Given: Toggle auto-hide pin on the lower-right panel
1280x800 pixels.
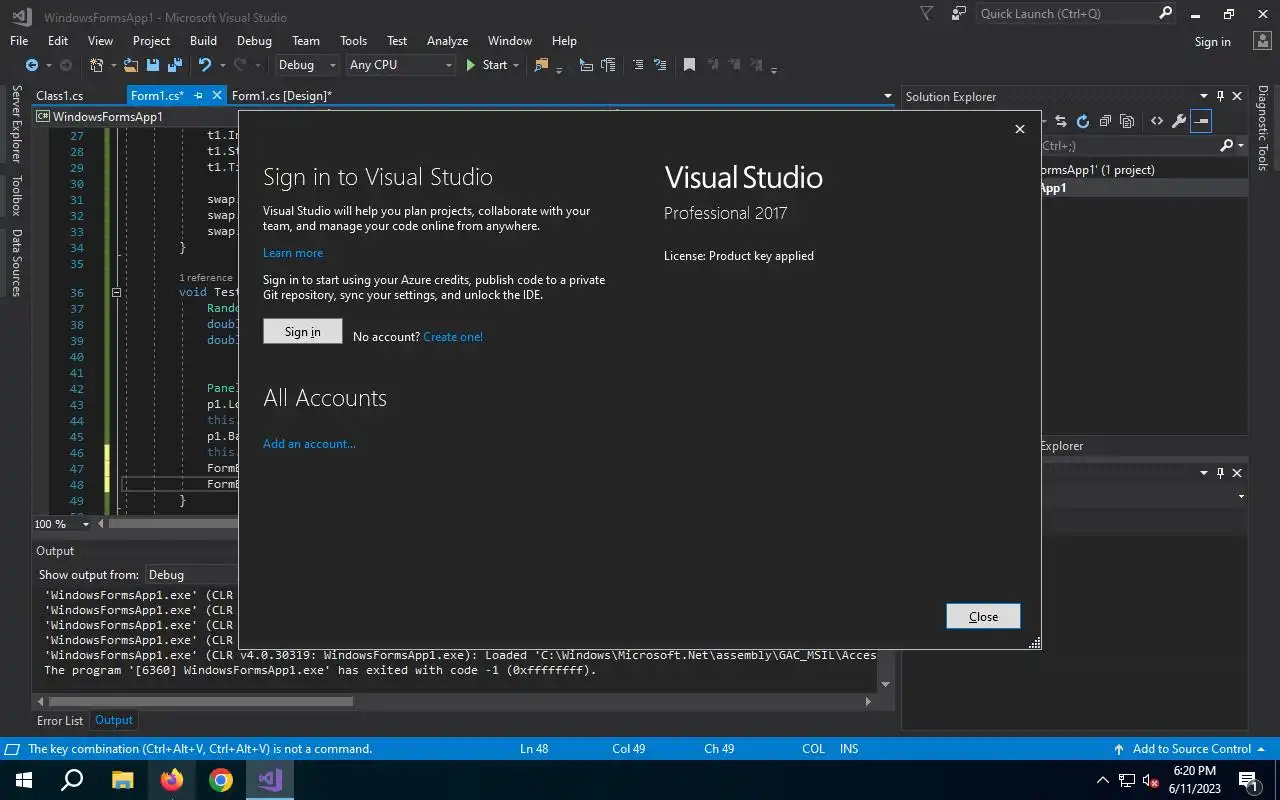Looking at the screenshot, I should click(1220, 473).
